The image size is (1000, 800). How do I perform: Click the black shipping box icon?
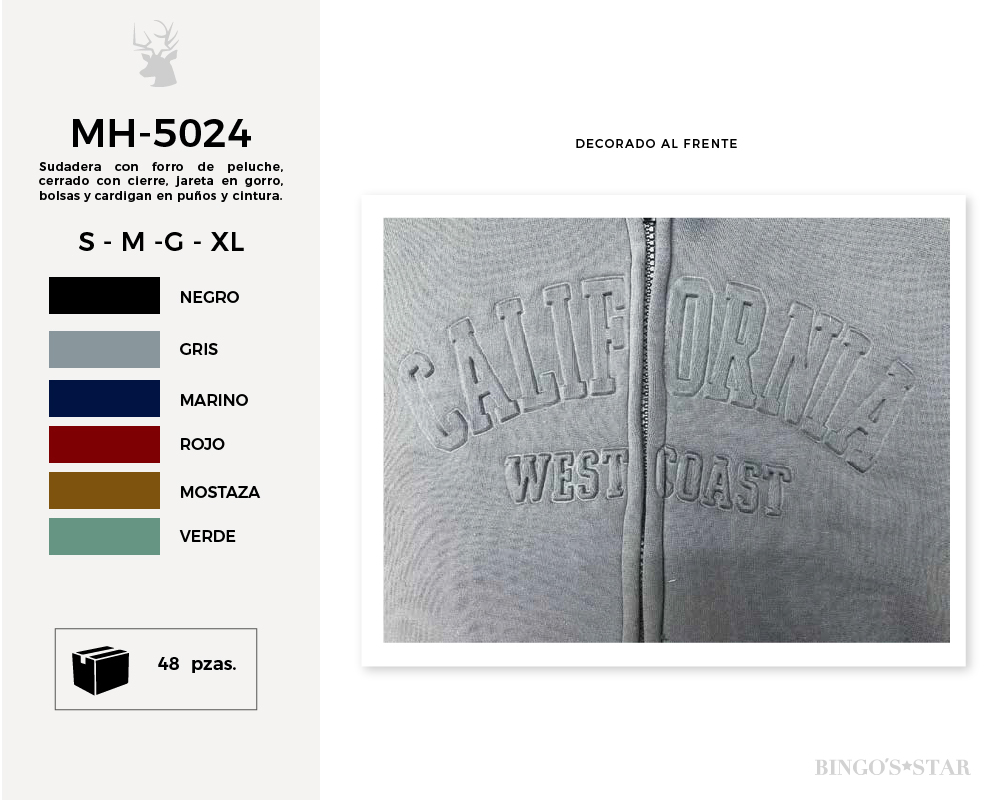101,669
